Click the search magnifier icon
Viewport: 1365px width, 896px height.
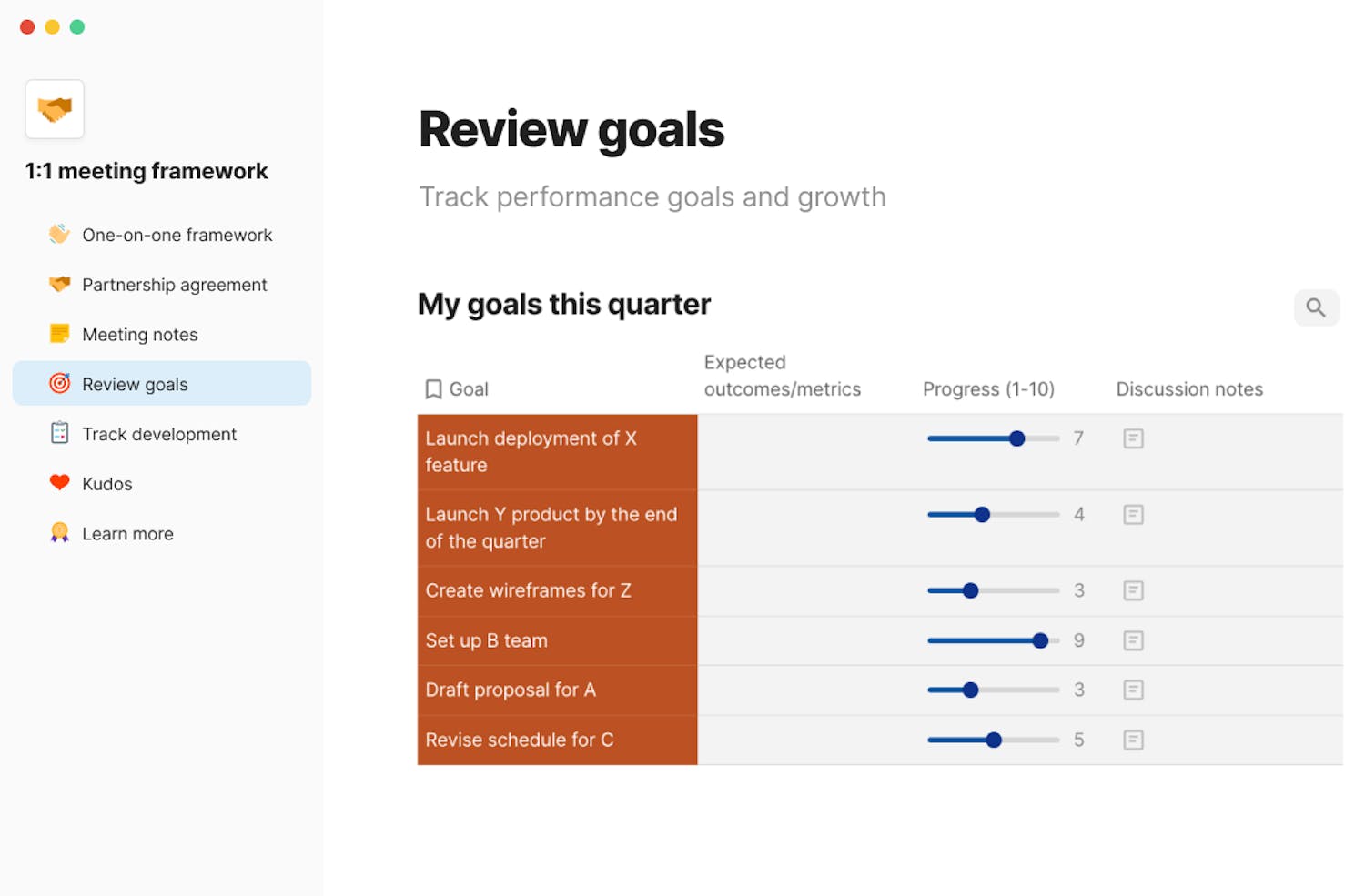point(1316,307)
